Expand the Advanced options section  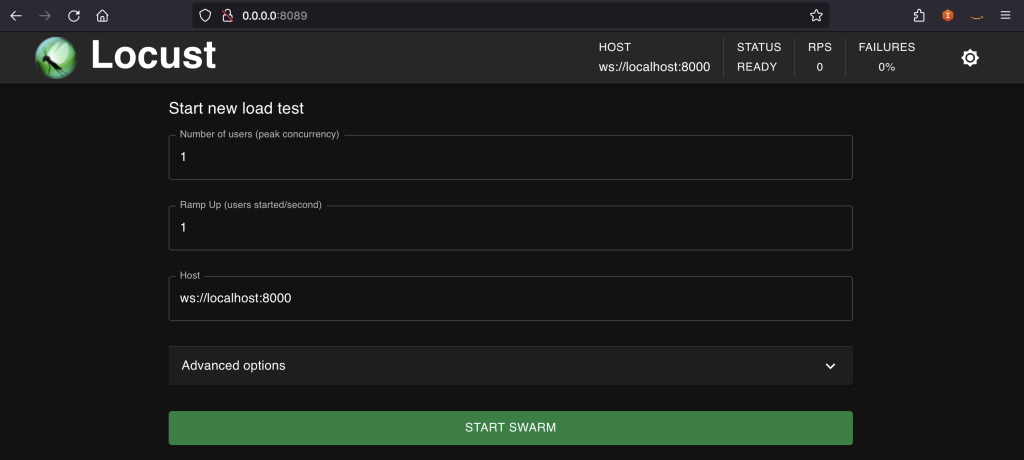tap(510, 366)
